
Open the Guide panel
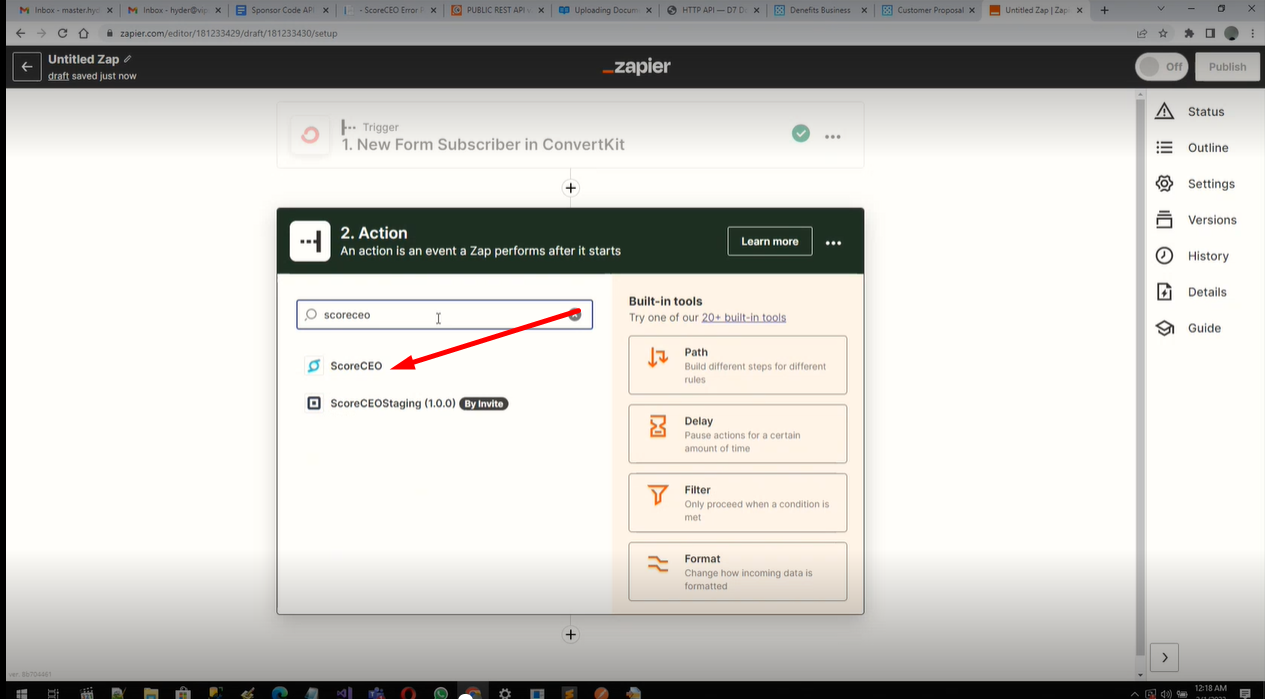point(1188,328)
